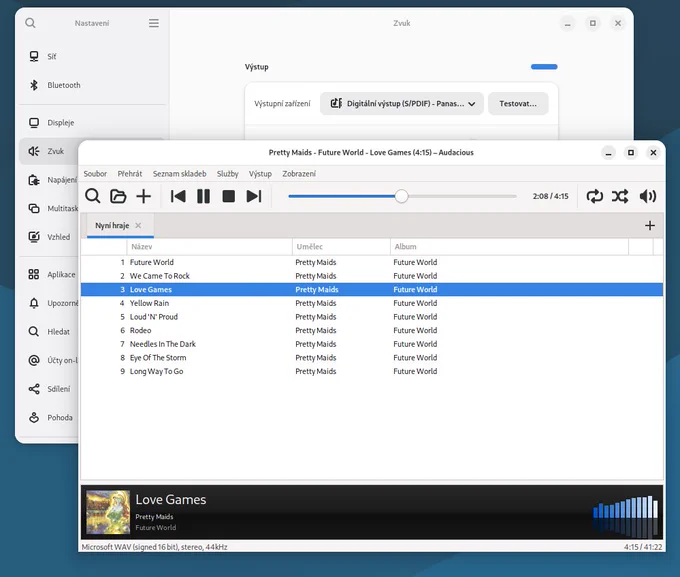The height and width of the screenshot is (577, 680).
Task: Open the Zobrazení menu
Action: 299,174
